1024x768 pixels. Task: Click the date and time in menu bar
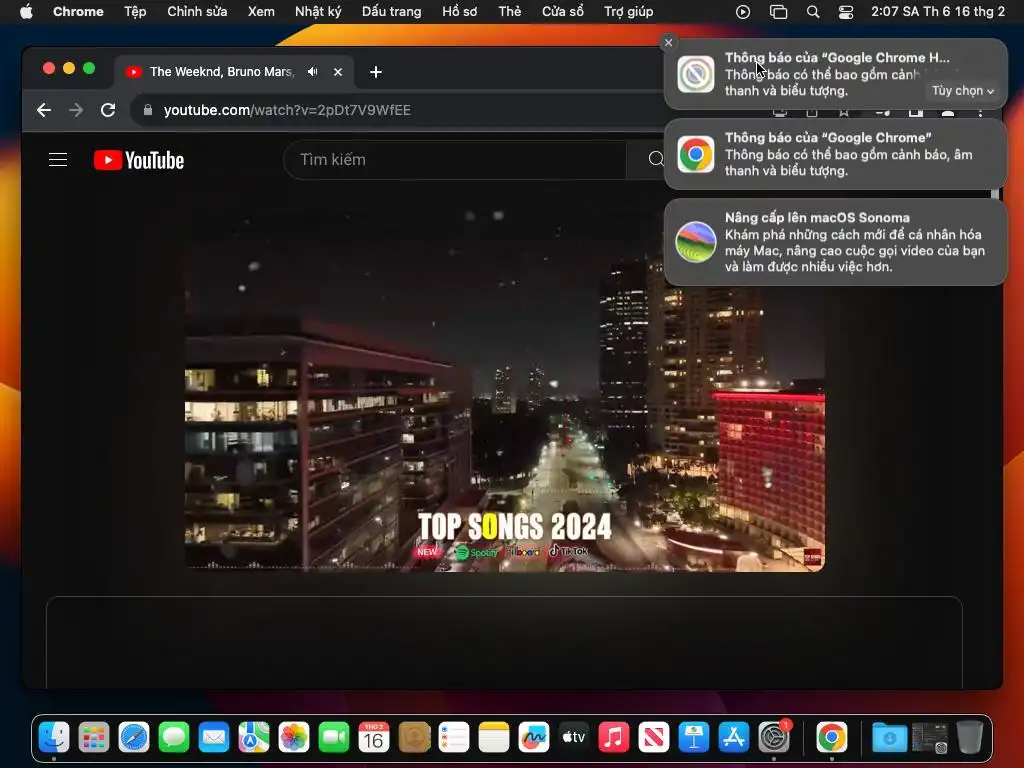click(938, 12)
